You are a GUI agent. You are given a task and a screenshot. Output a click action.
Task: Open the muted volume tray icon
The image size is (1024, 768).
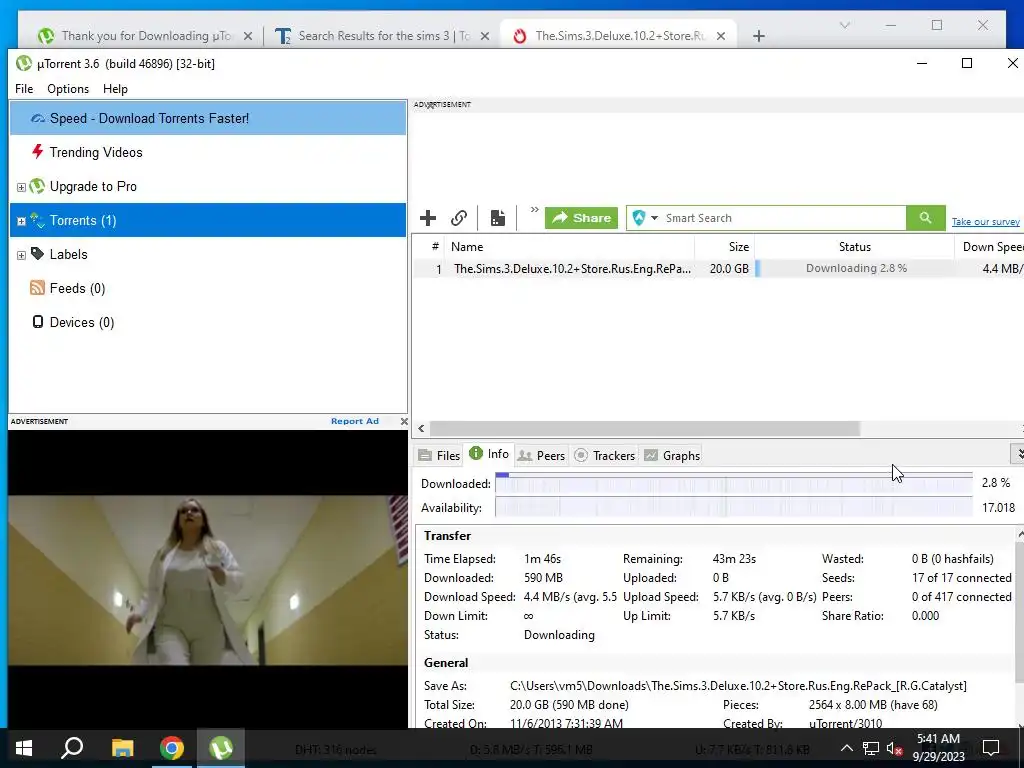coord(895,748)
